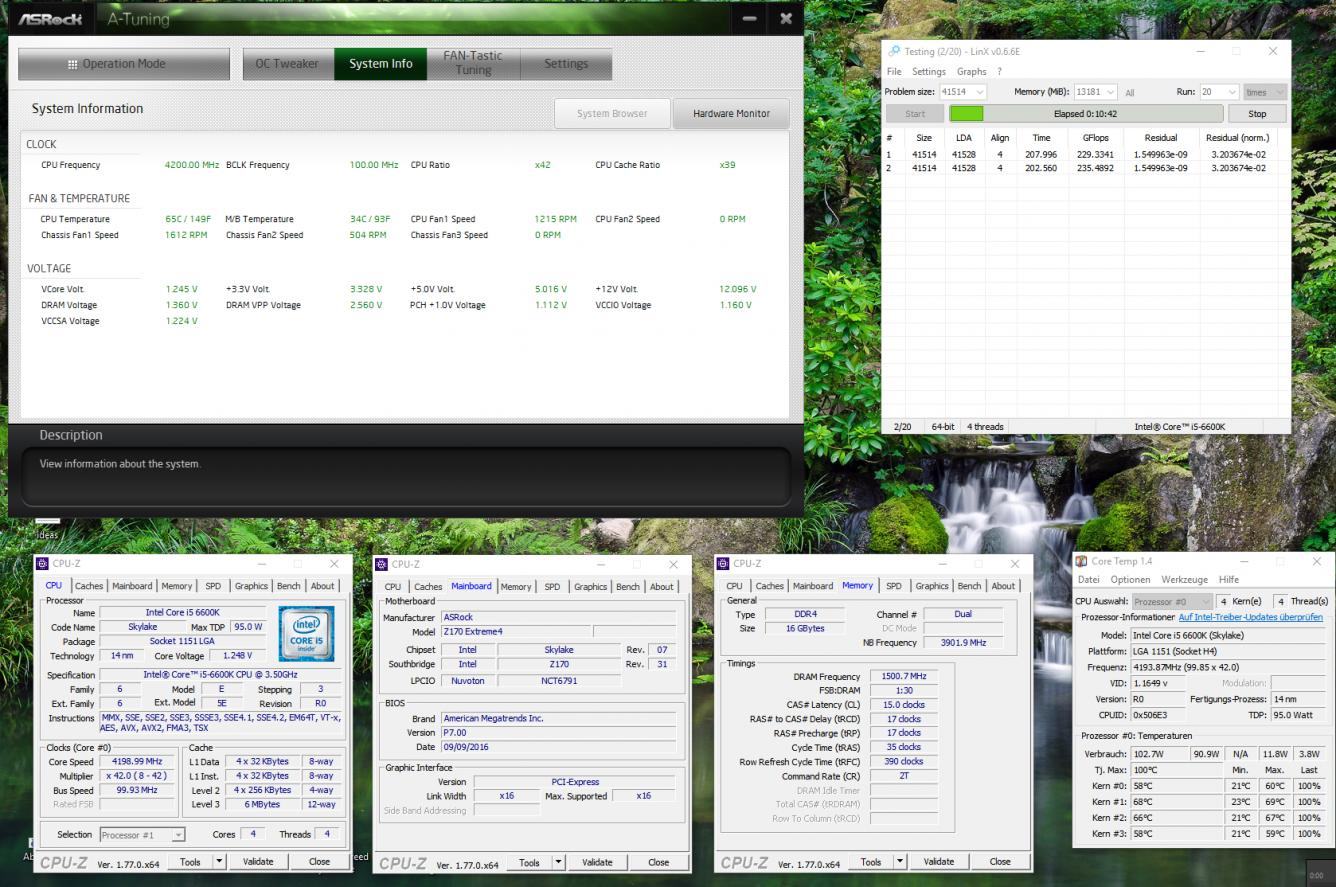Switch to Caches tab in CPU-Z CPU-tab window
The width and height of the screenshot is (1336, 887).
89,586
